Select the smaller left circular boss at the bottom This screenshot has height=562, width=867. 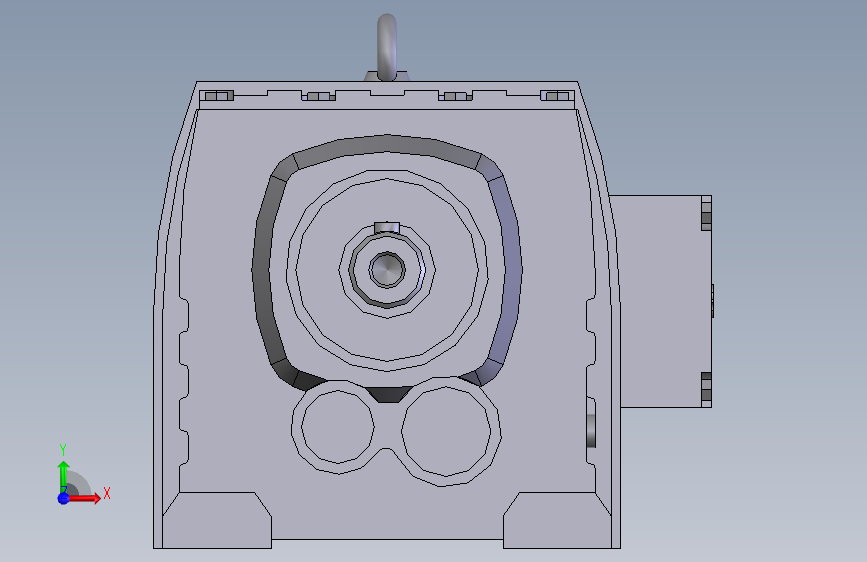(x=338, y=426)
